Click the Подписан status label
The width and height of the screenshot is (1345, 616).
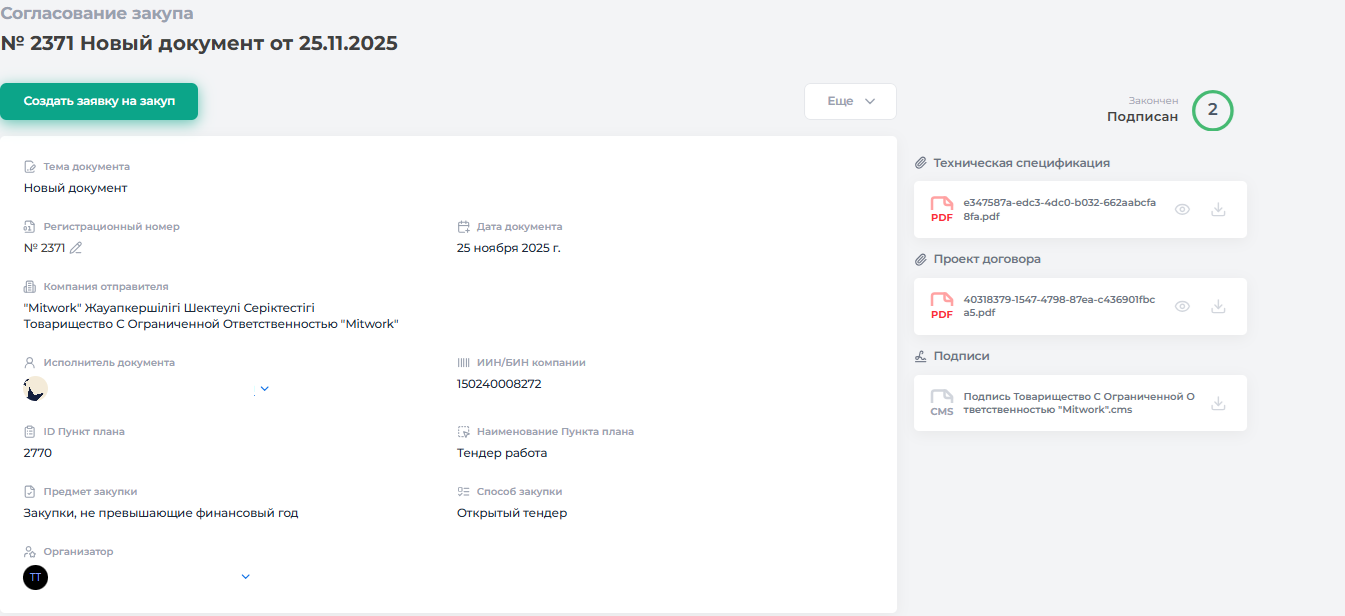pyautogui.click(x=1142, y=117)
